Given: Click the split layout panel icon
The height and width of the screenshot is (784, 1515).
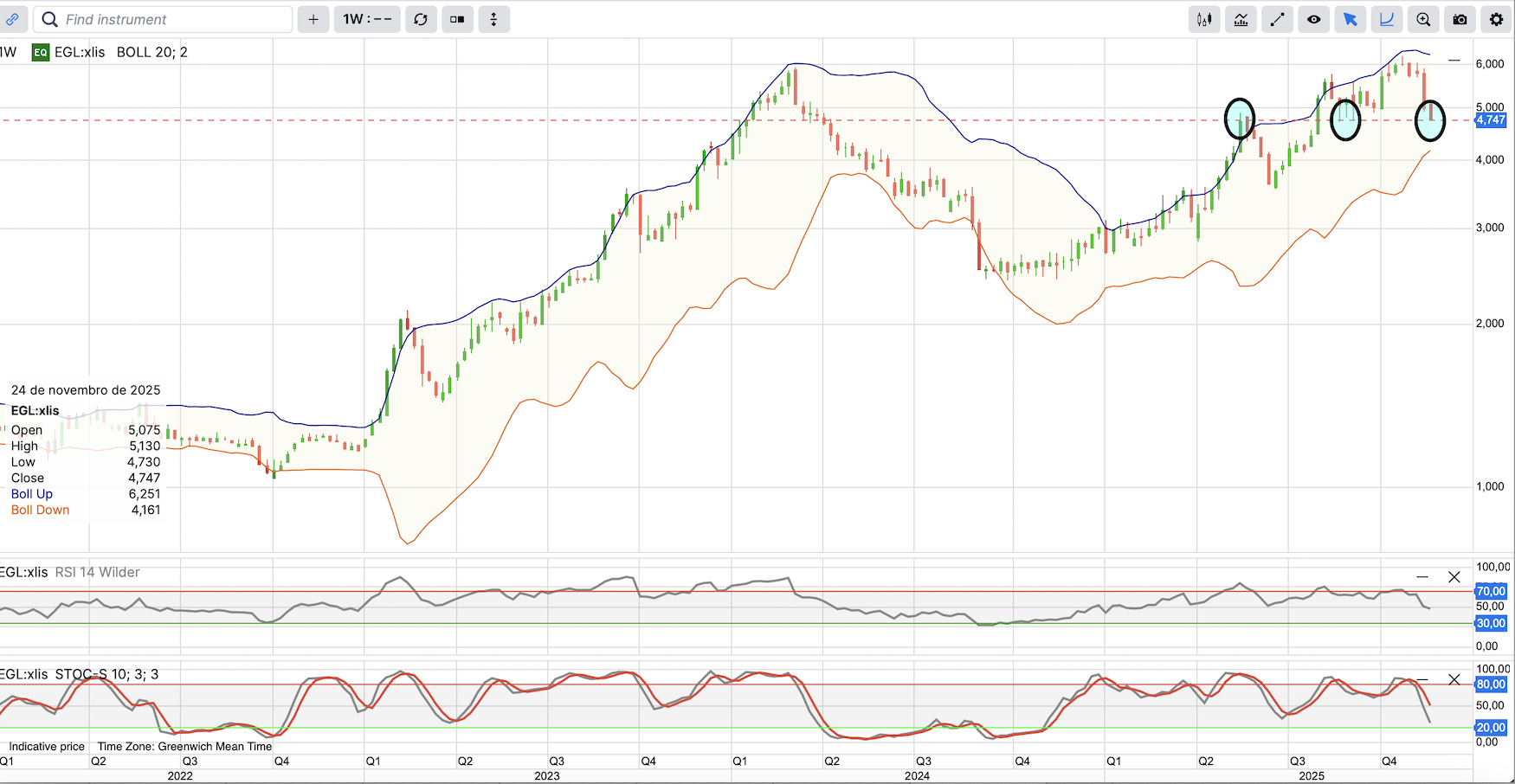Looking at the screenshot, I should point(457,19).
